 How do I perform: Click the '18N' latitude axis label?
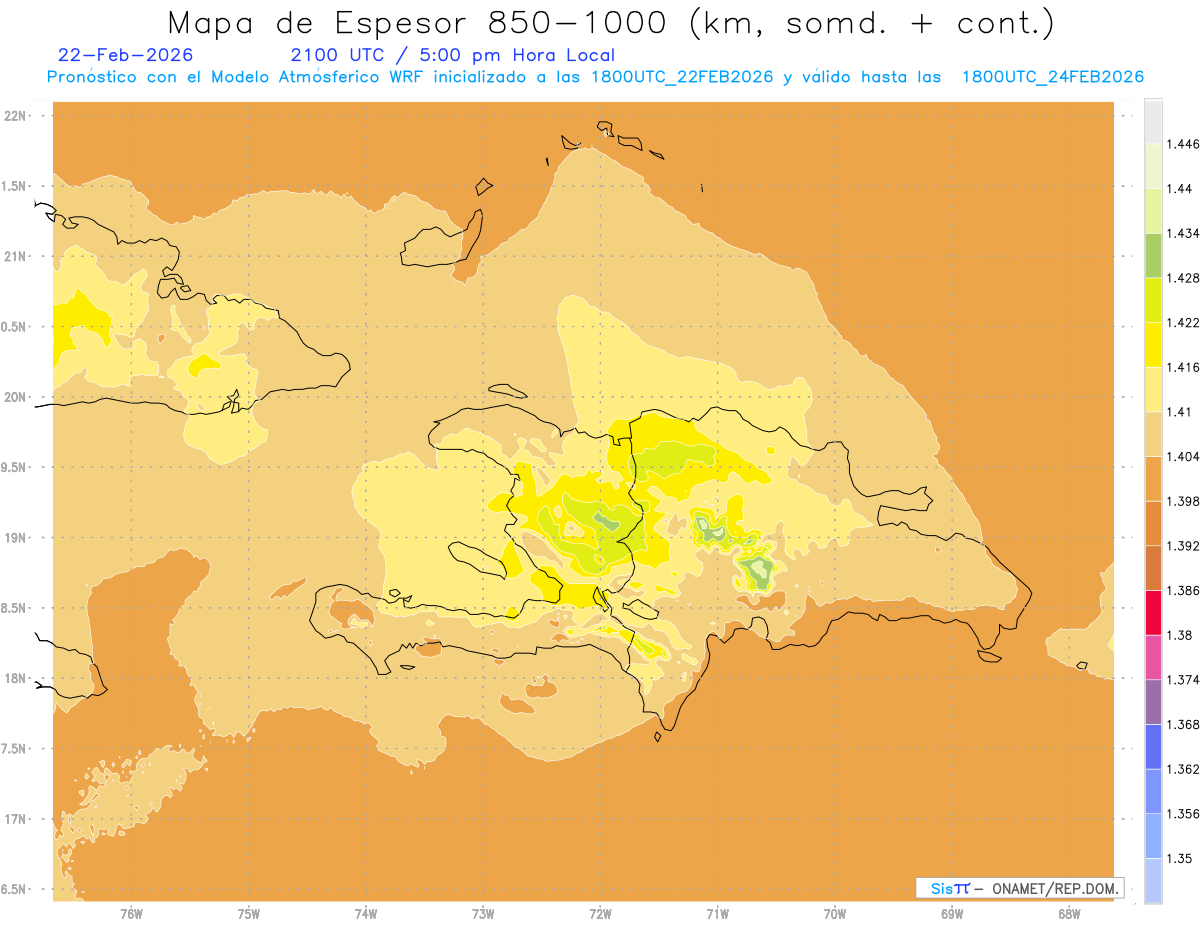click(x=16, y=679)
